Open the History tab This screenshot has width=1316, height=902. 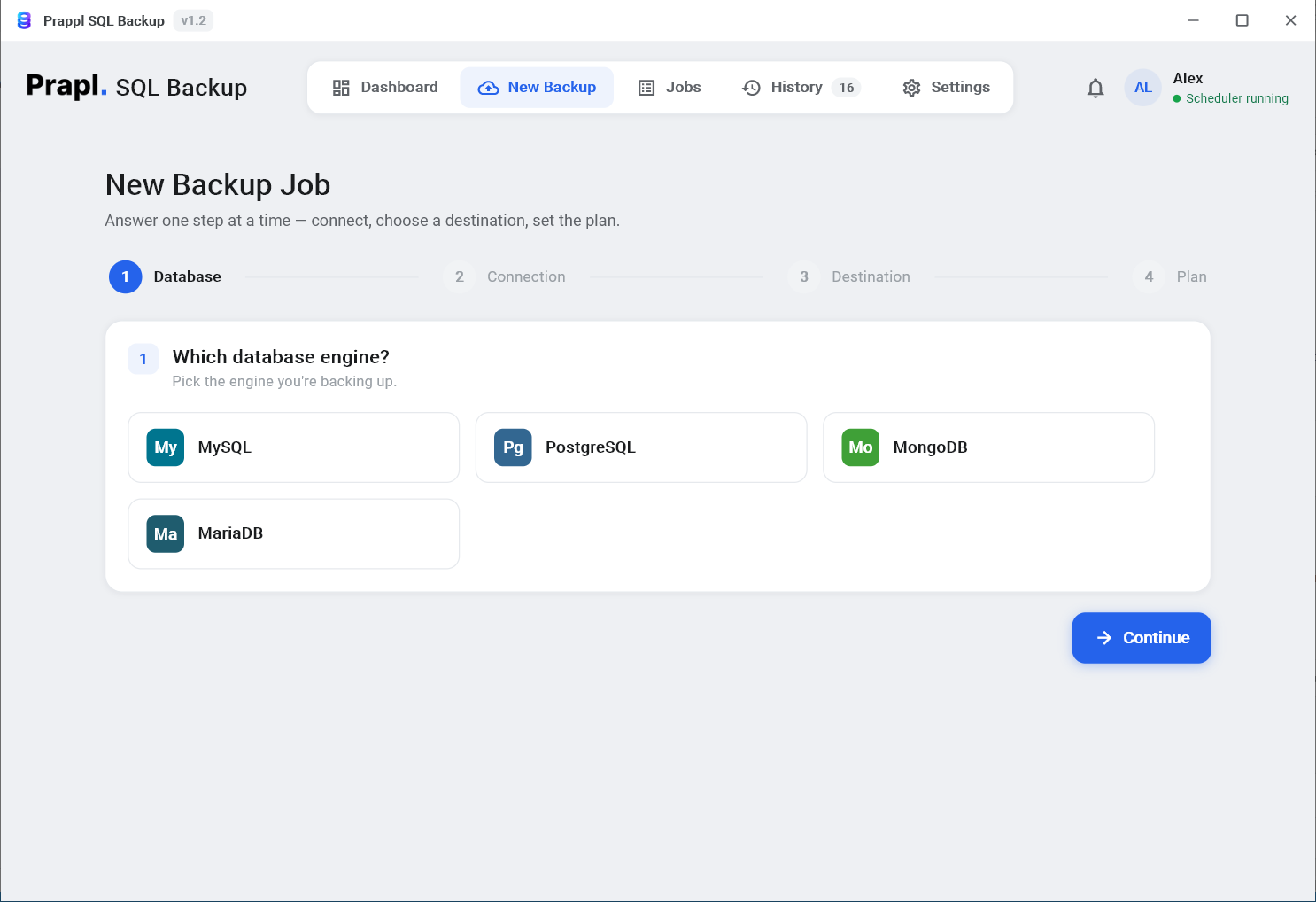pyautogui.click(x=801, y=87)
